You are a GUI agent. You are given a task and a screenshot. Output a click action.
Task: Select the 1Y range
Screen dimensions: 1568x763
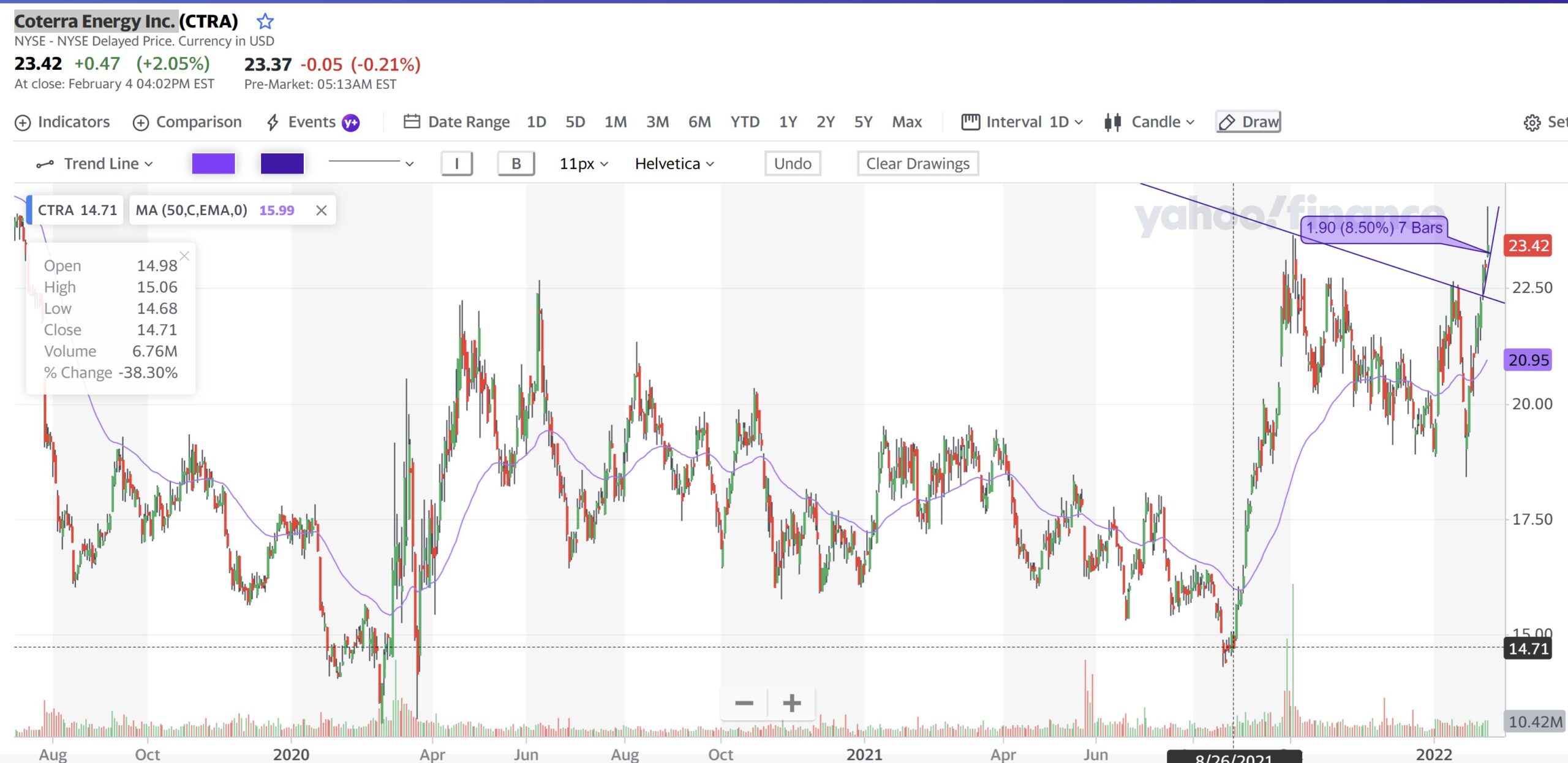click(x=788, y=122)
